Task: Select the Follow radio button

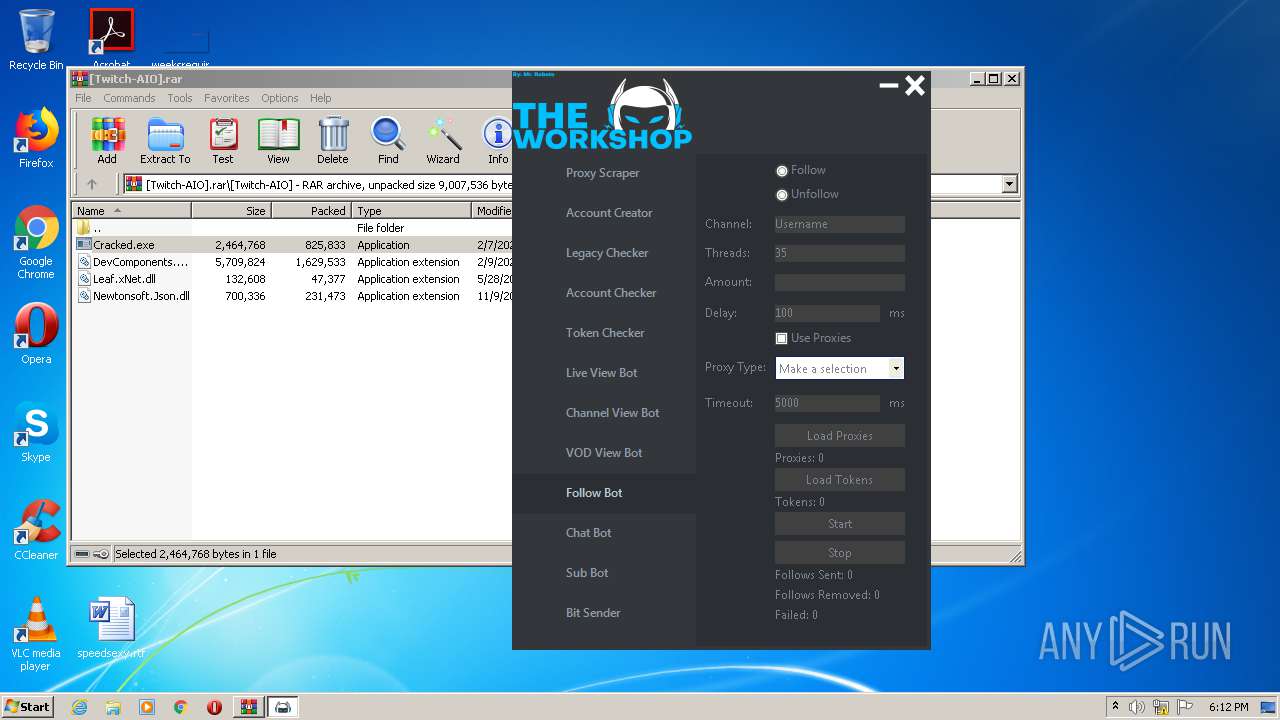Action: point(782,171)
